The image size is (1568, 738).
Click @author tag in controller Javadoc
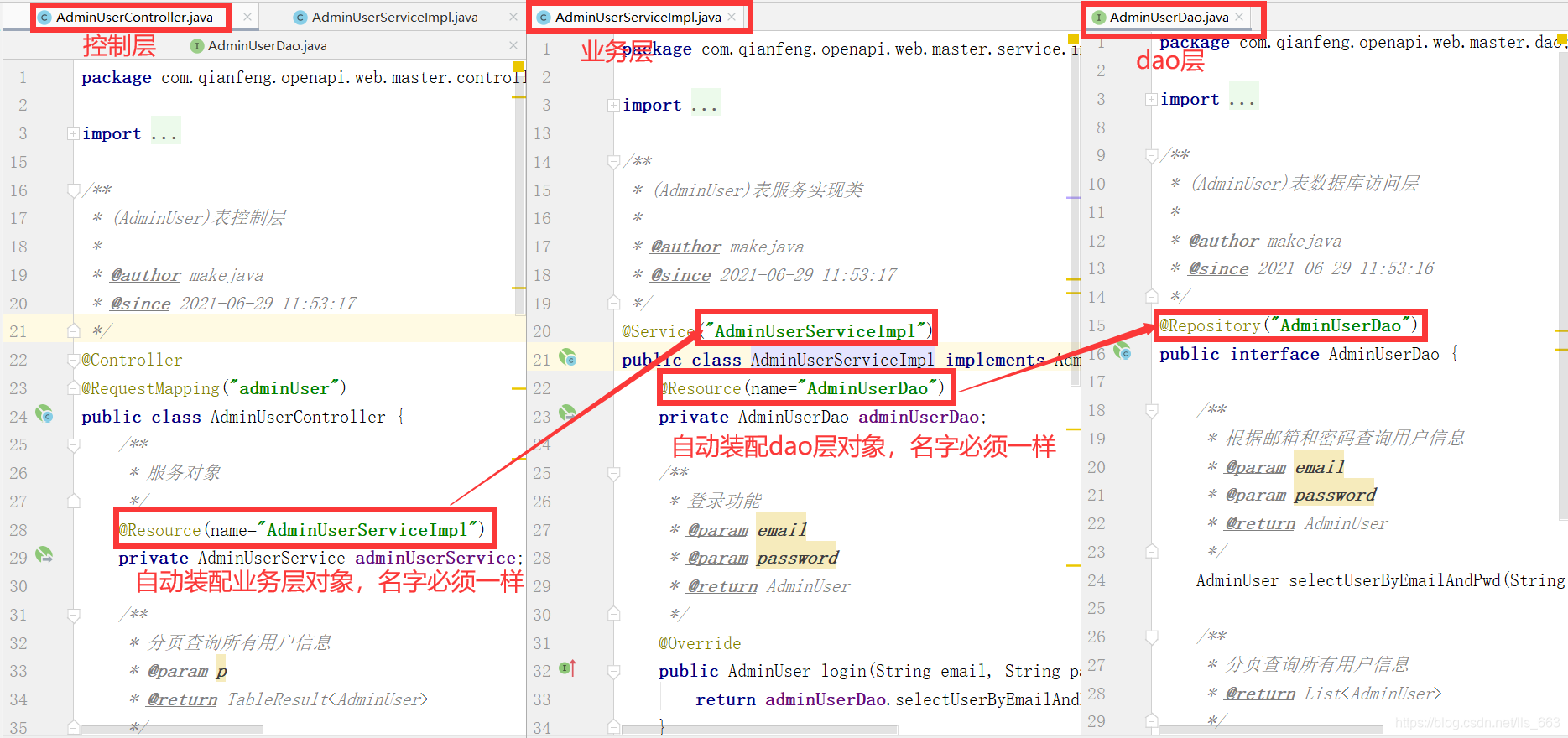pos(145,275)
